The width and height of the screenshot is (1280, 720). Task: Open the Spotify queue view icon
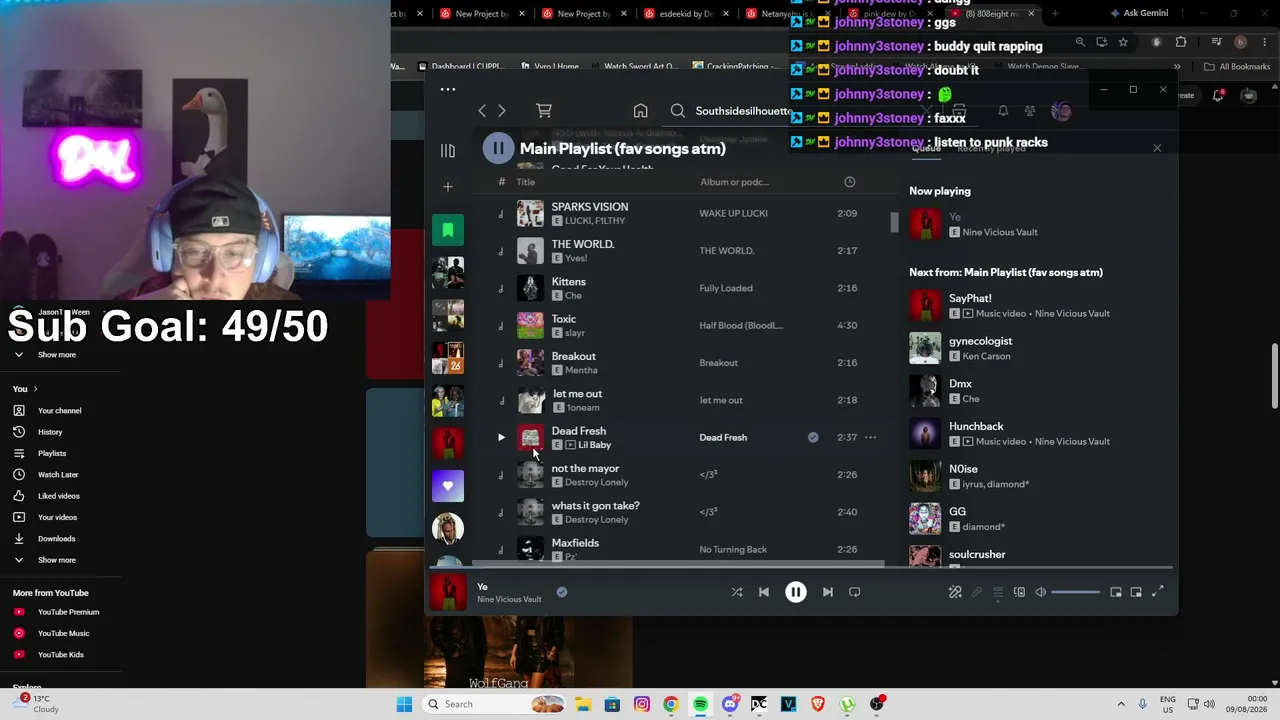coord(998,593)
